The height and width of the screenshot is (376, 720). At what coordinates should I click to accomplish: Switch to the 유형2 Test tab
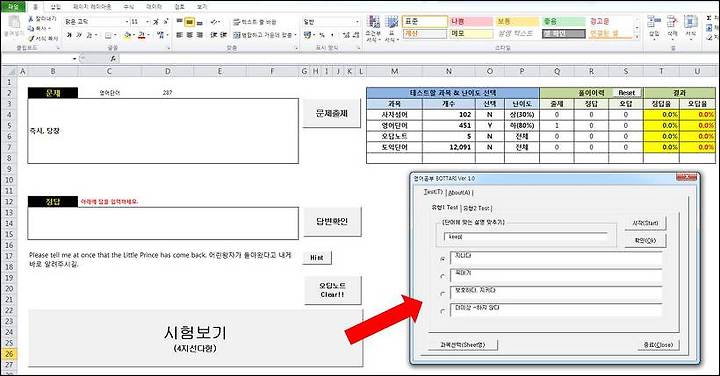[476, 208]
